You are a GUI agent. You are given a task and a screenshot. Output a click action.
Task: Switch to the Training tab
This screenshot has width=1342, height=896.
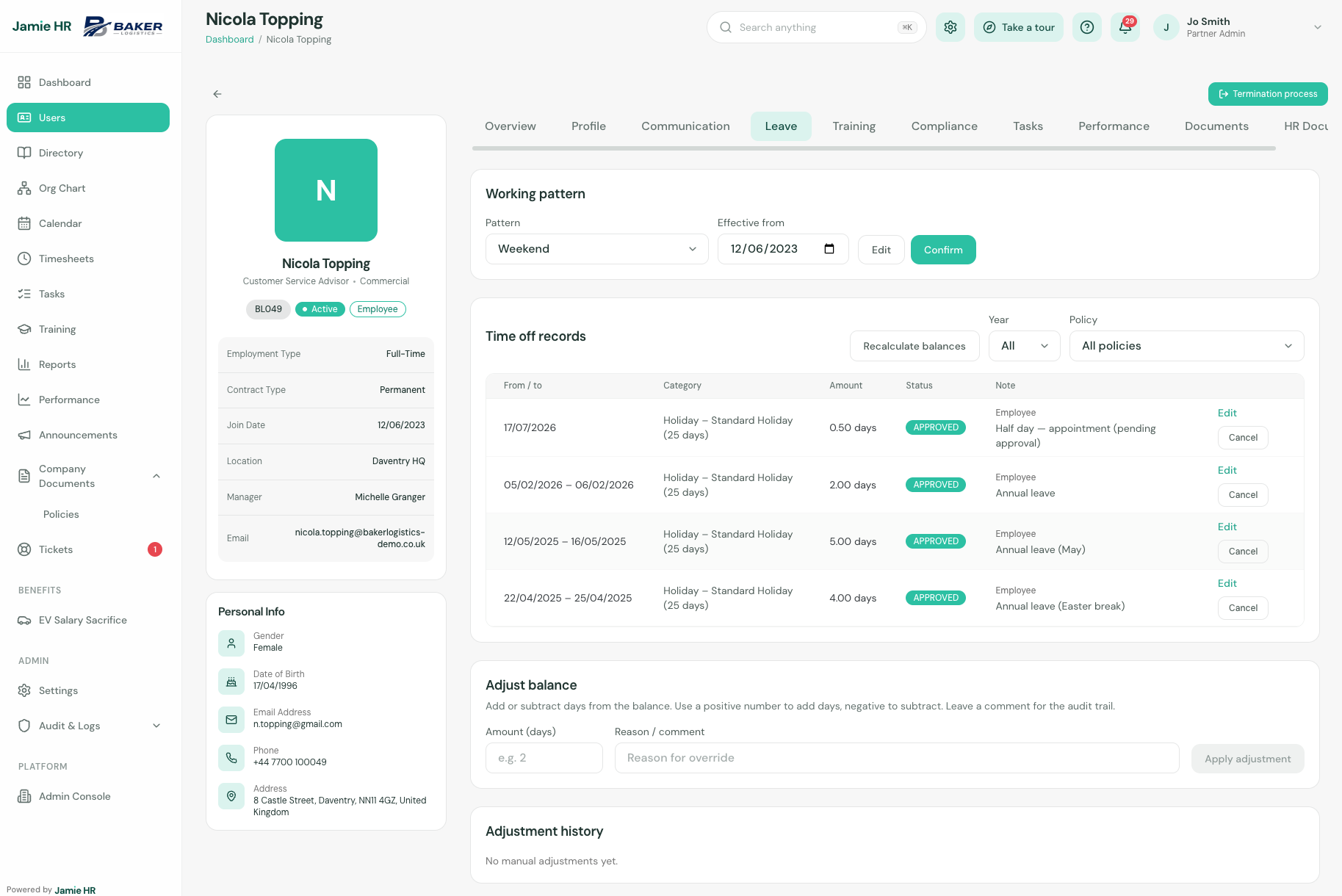[x=854, y=126]
